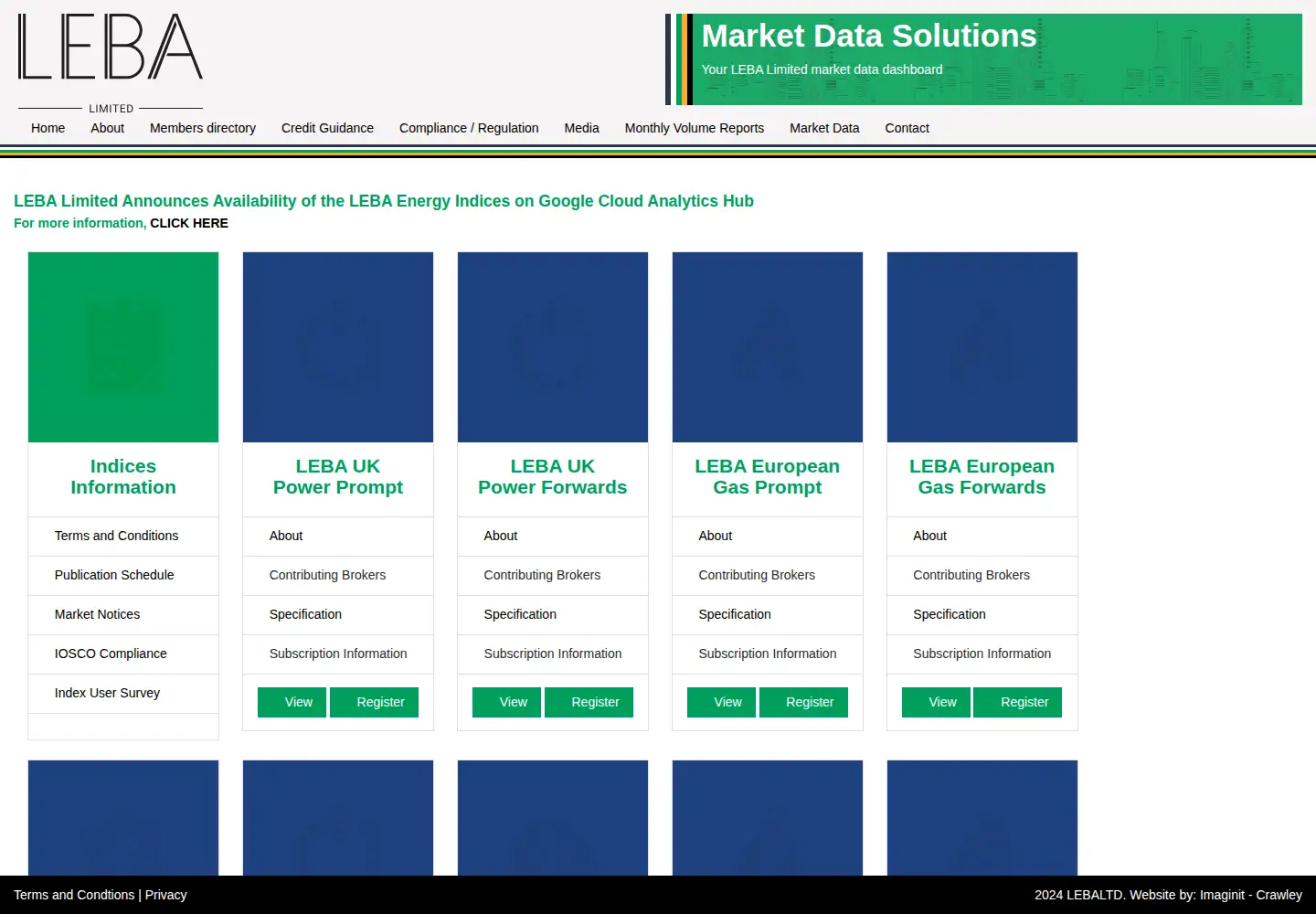Select the Market Data menu item
The image size is (1316, 914).
pyautogui.click(x=824, y=128)
